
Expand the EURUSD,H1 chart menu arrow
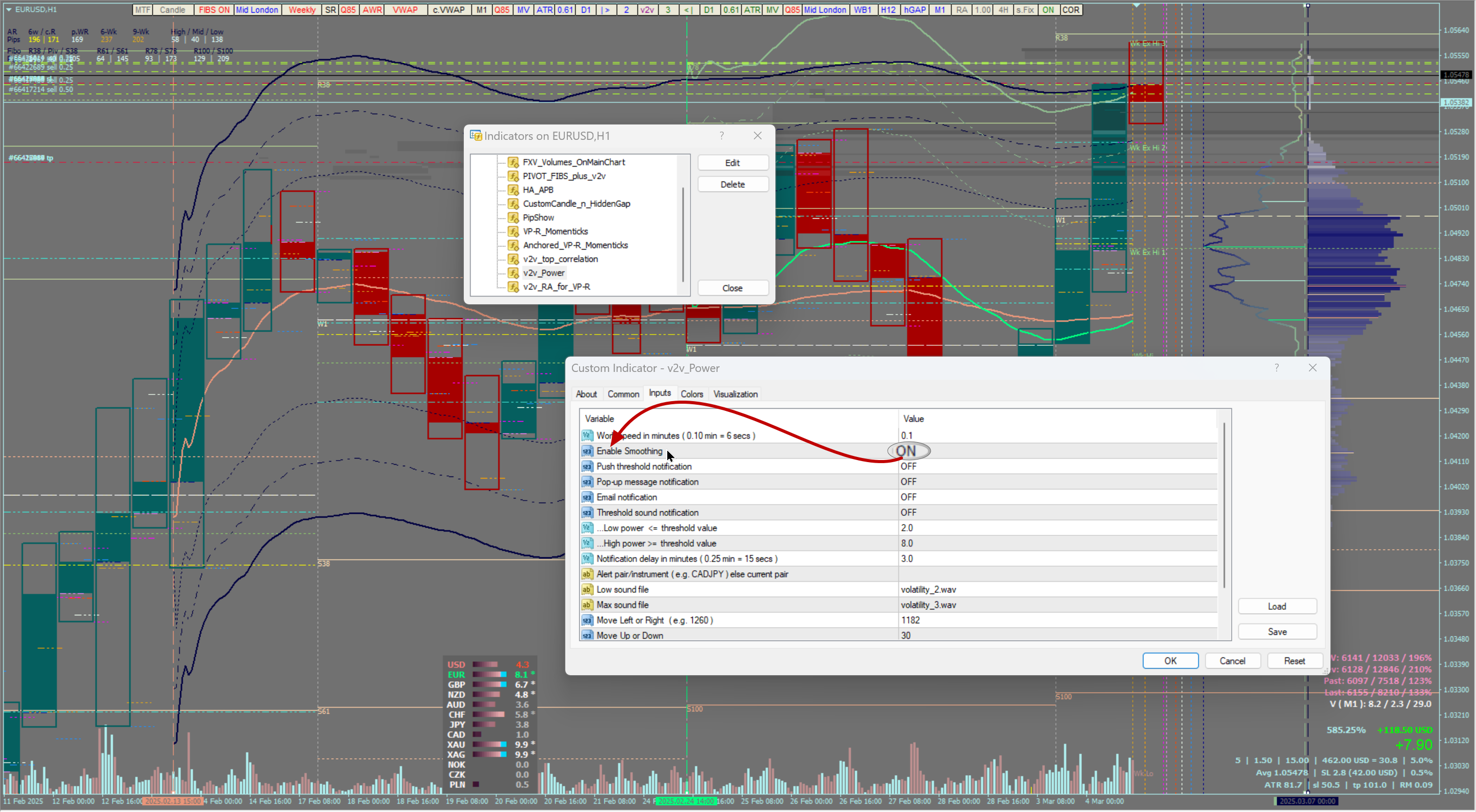click(x=9, y=10)
